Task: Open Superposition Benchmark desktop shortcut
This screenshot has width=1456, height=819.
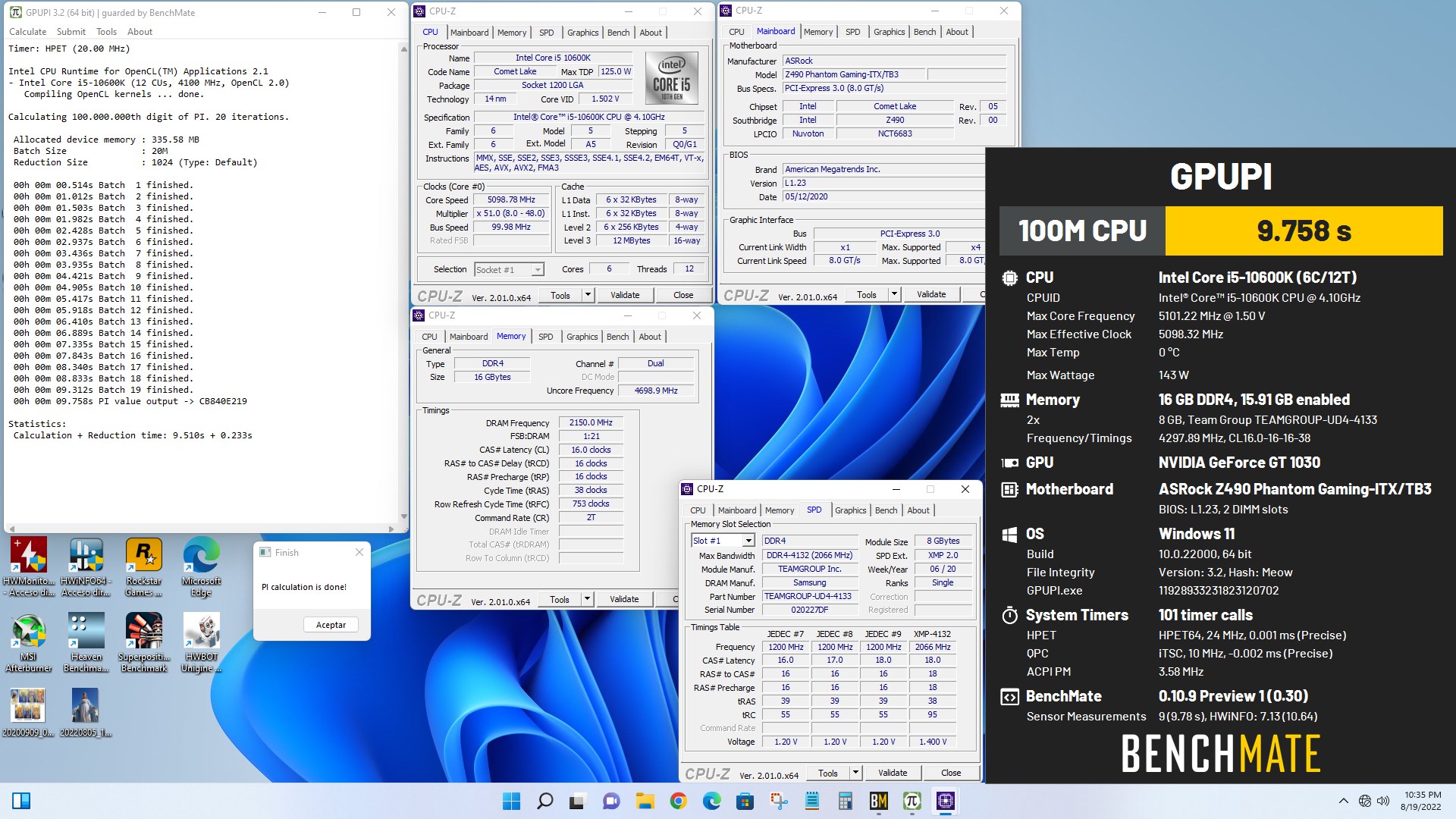Action: point(143,642)
